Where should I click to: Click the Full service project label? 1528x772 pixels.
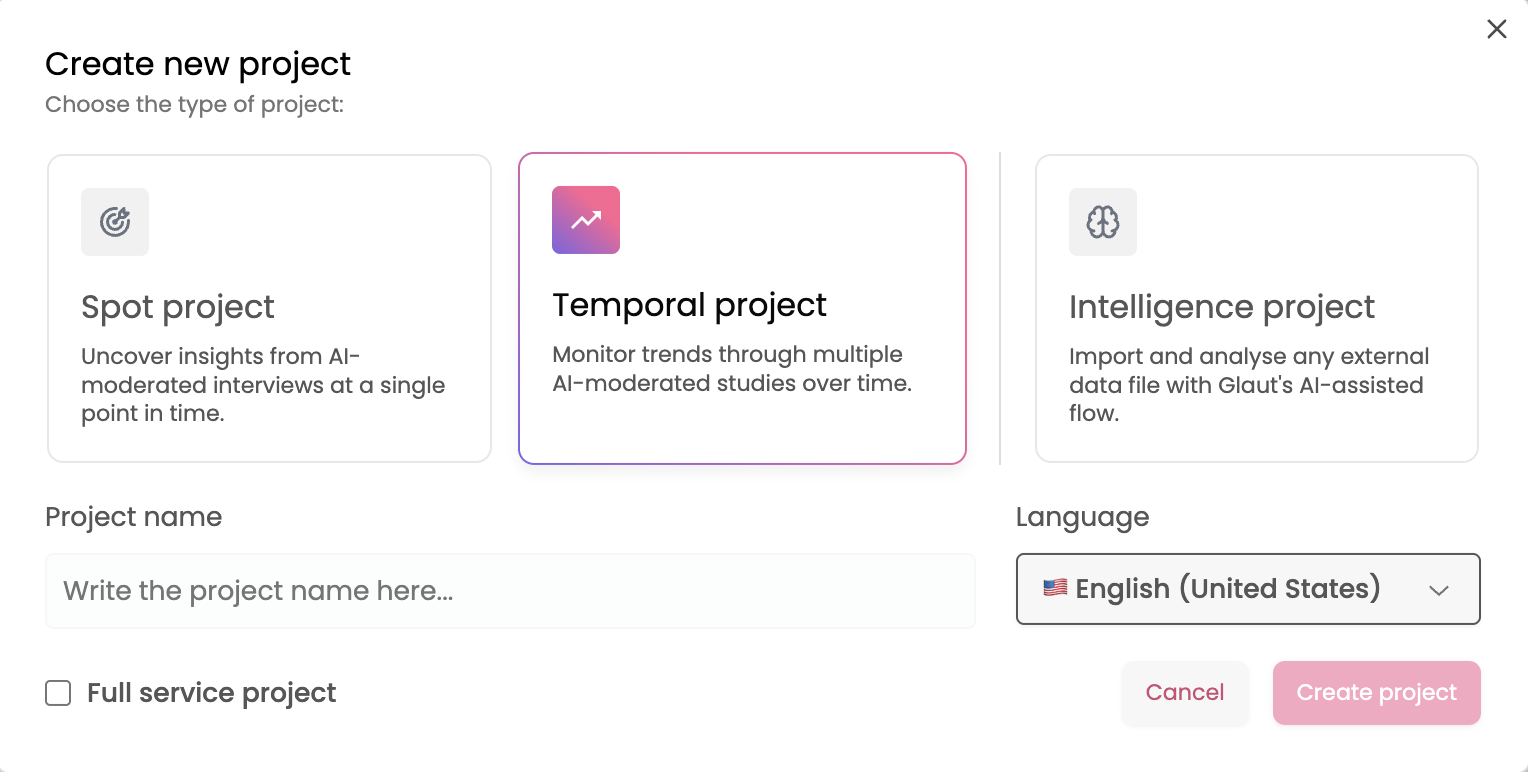point(212,693)
